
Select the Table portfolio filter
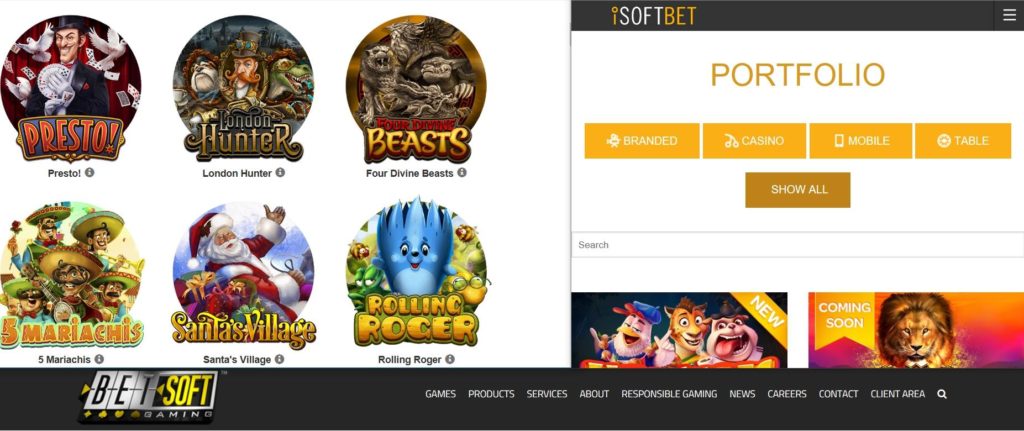coord(963,140)
